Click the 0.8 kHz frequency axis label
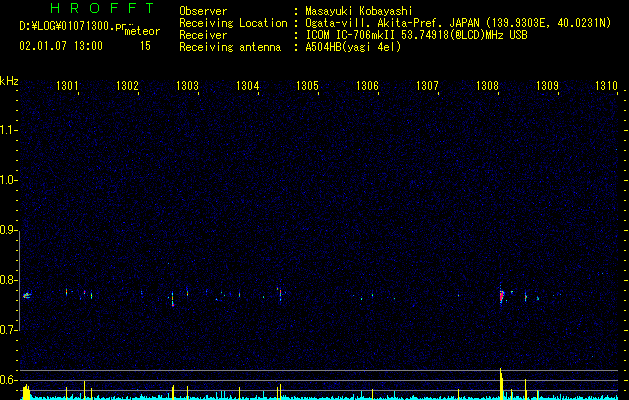This screenshot has height=400, width=629. click(8, 280)
